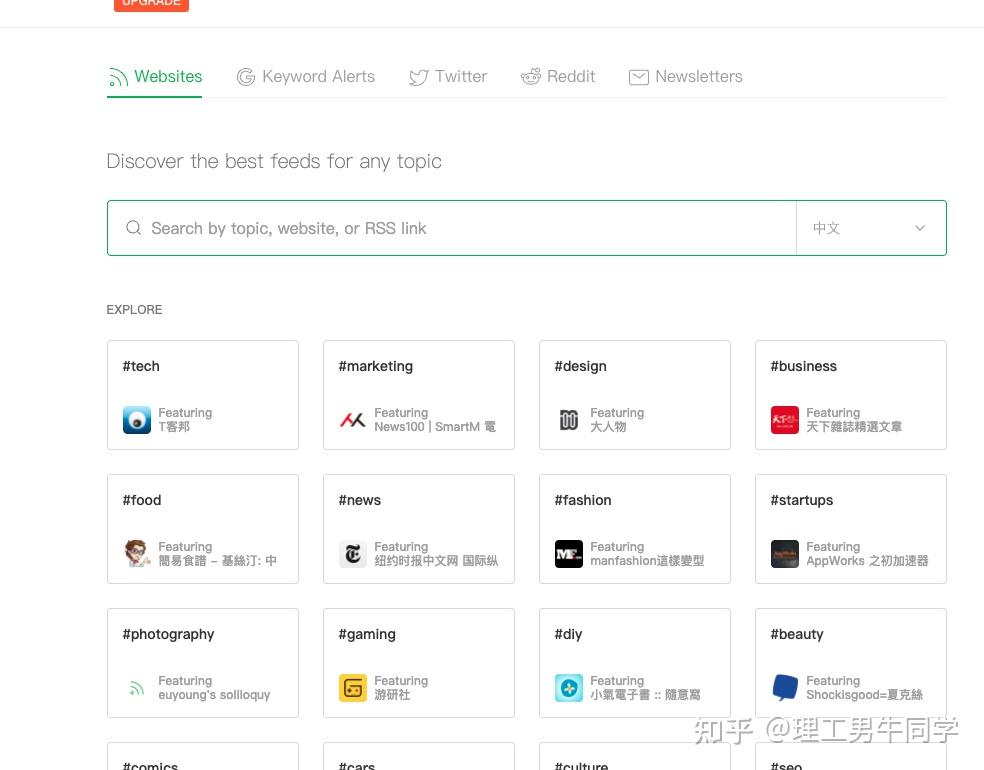Open the #marketing topic card
This screenshot has height=770, width=984.
[419, 395]
